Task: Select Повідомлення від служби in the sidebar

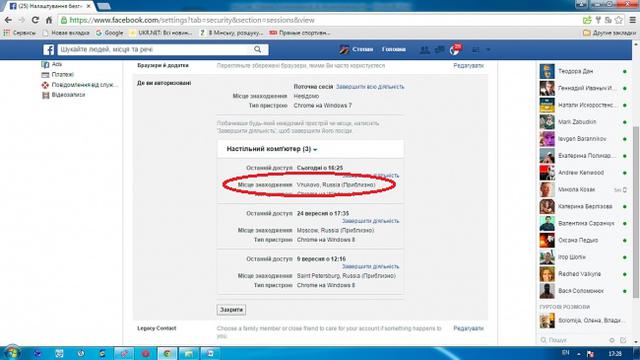Action: (x=79, y=85)
